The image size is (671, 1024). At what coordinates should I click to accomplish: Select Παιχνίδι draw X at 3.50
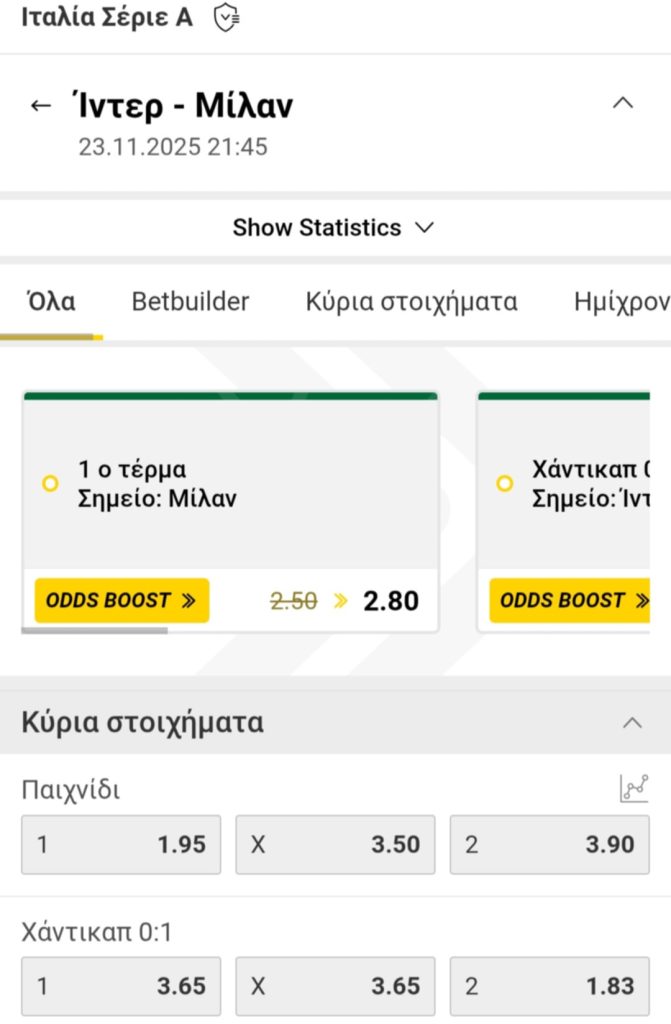point(335,845)
